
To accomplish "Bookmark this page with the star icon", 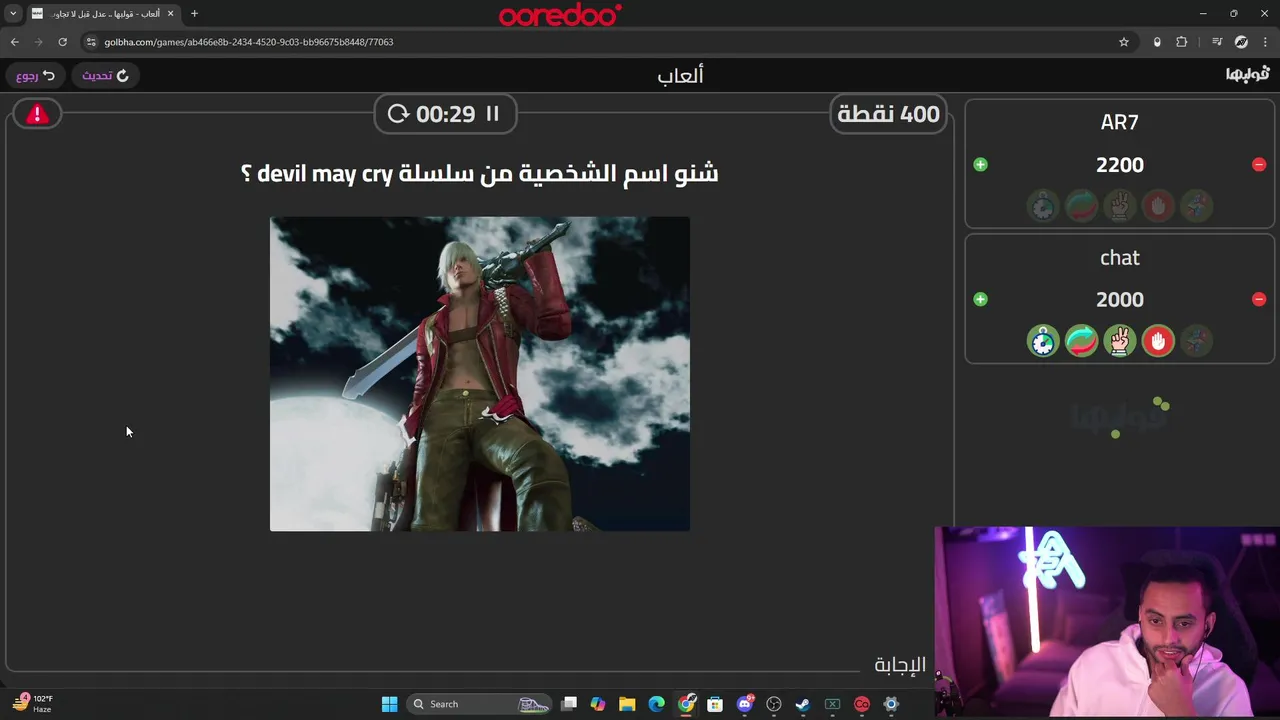I will 1124,42.
